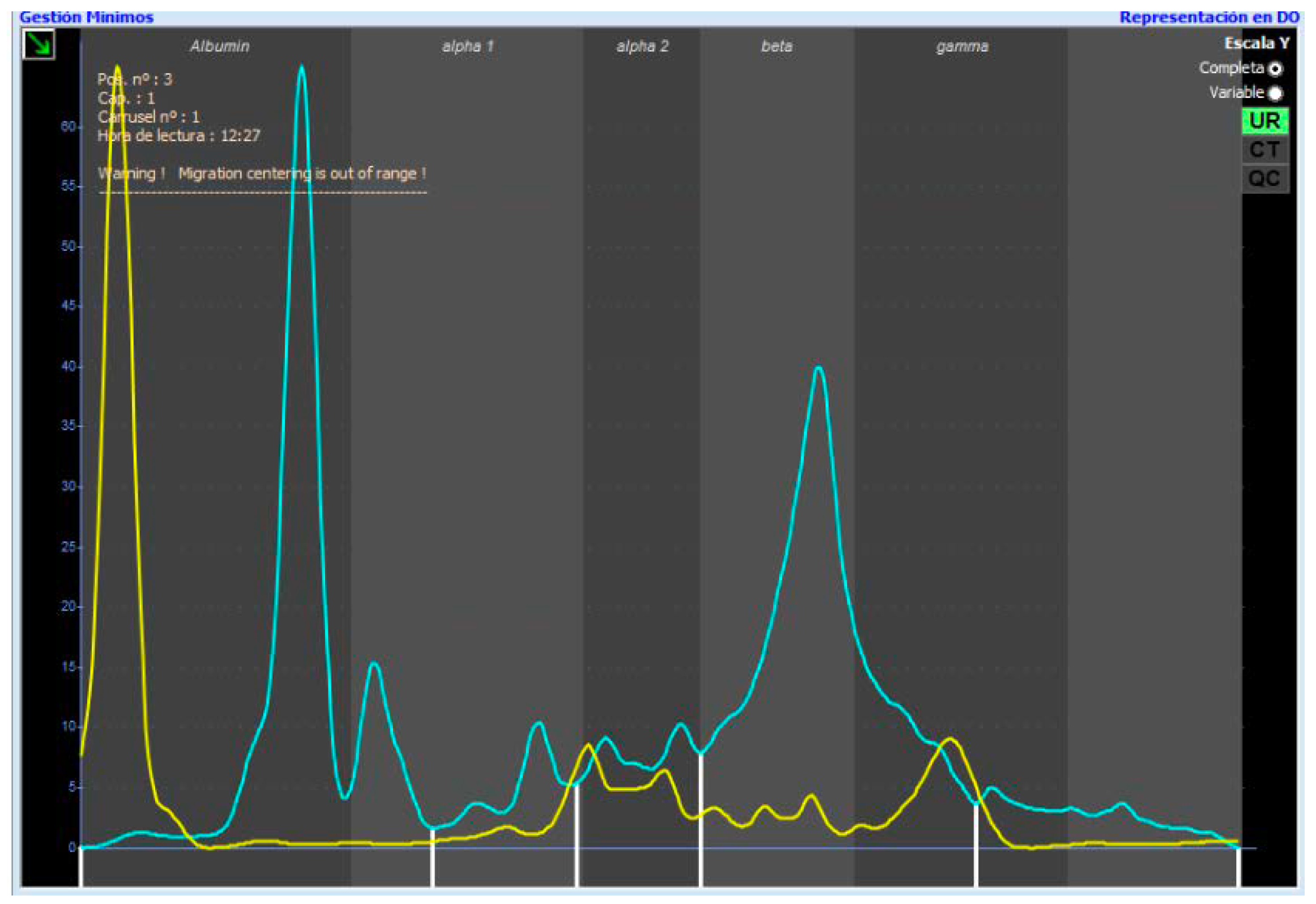Click the green diagonal arrow icon
The height and width of the screenshot is (904, 1316).
pos(39,44)
